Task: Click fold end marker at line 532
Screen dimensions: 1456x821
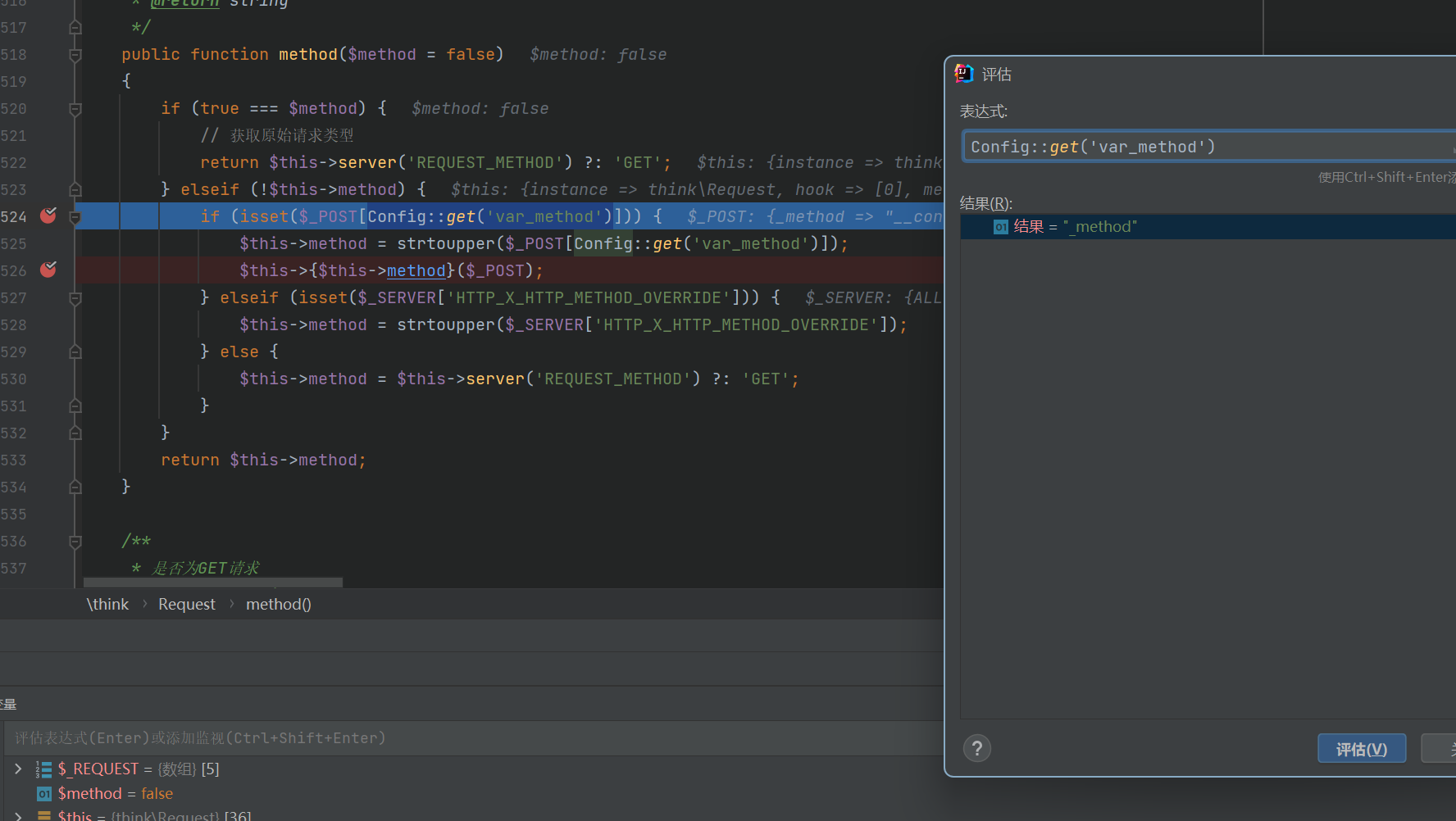Action: coord(75,433)
